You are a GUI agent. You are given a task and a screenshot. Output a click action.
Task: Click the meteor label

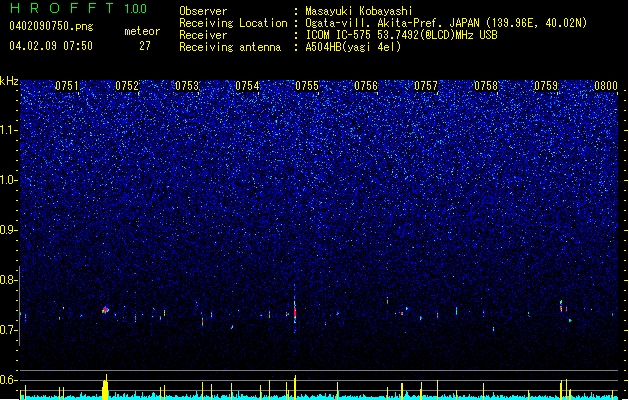click(x=142, y=31)
